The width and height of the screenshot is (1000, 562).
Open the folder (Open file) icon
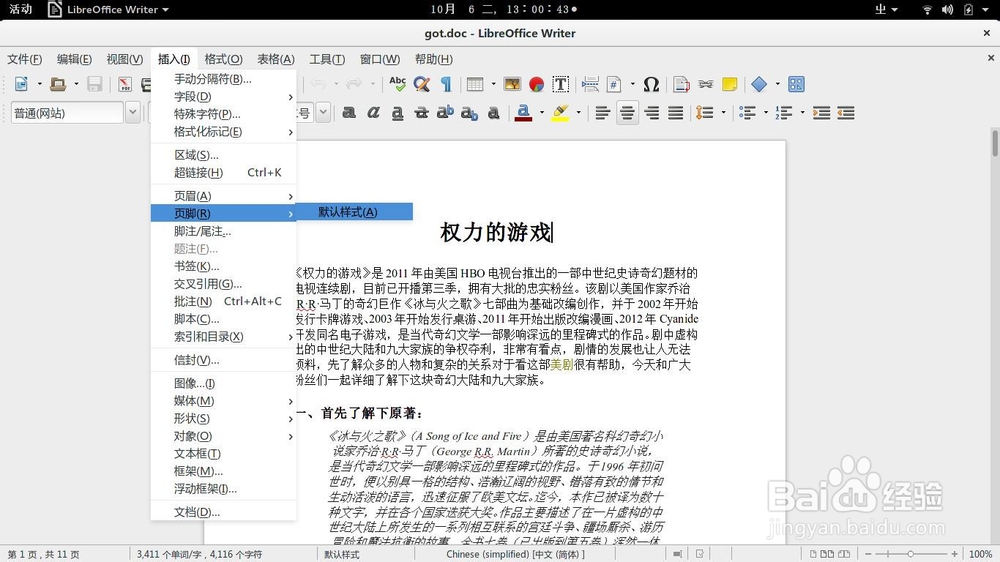58,84
